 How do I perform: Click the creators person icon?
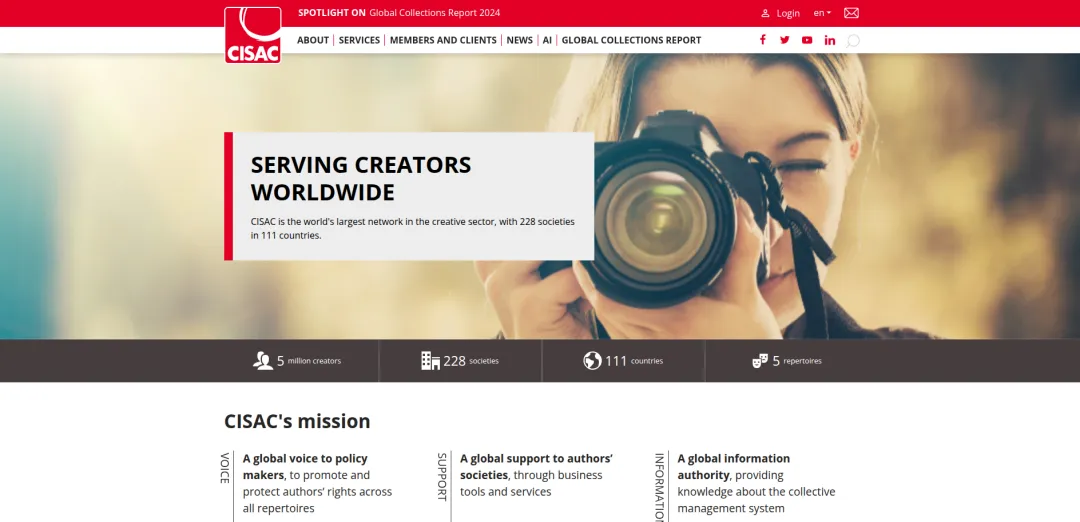(x=263, y=361)
